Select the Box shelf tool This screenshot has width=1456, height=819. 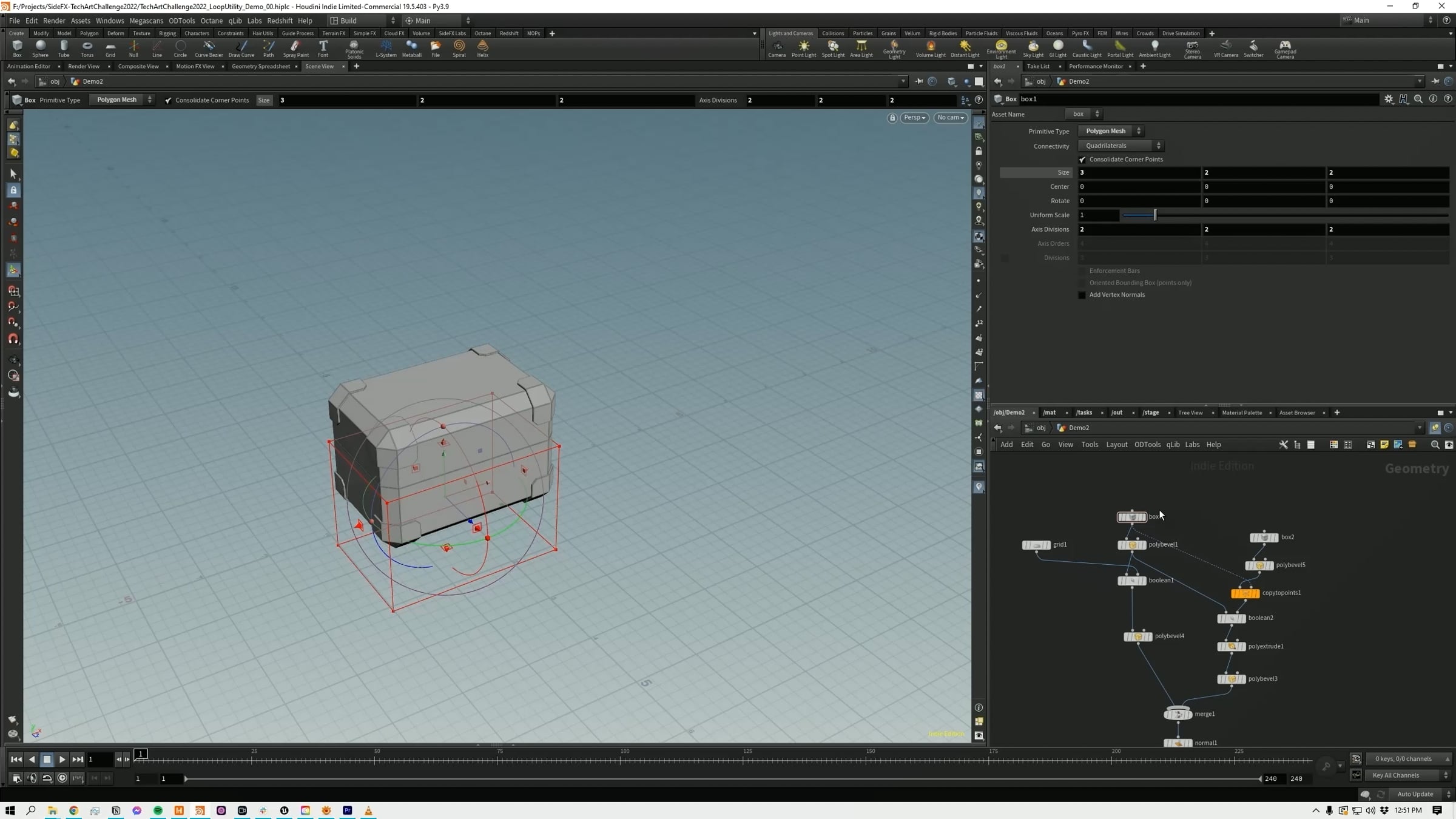(x=17, y=49)
